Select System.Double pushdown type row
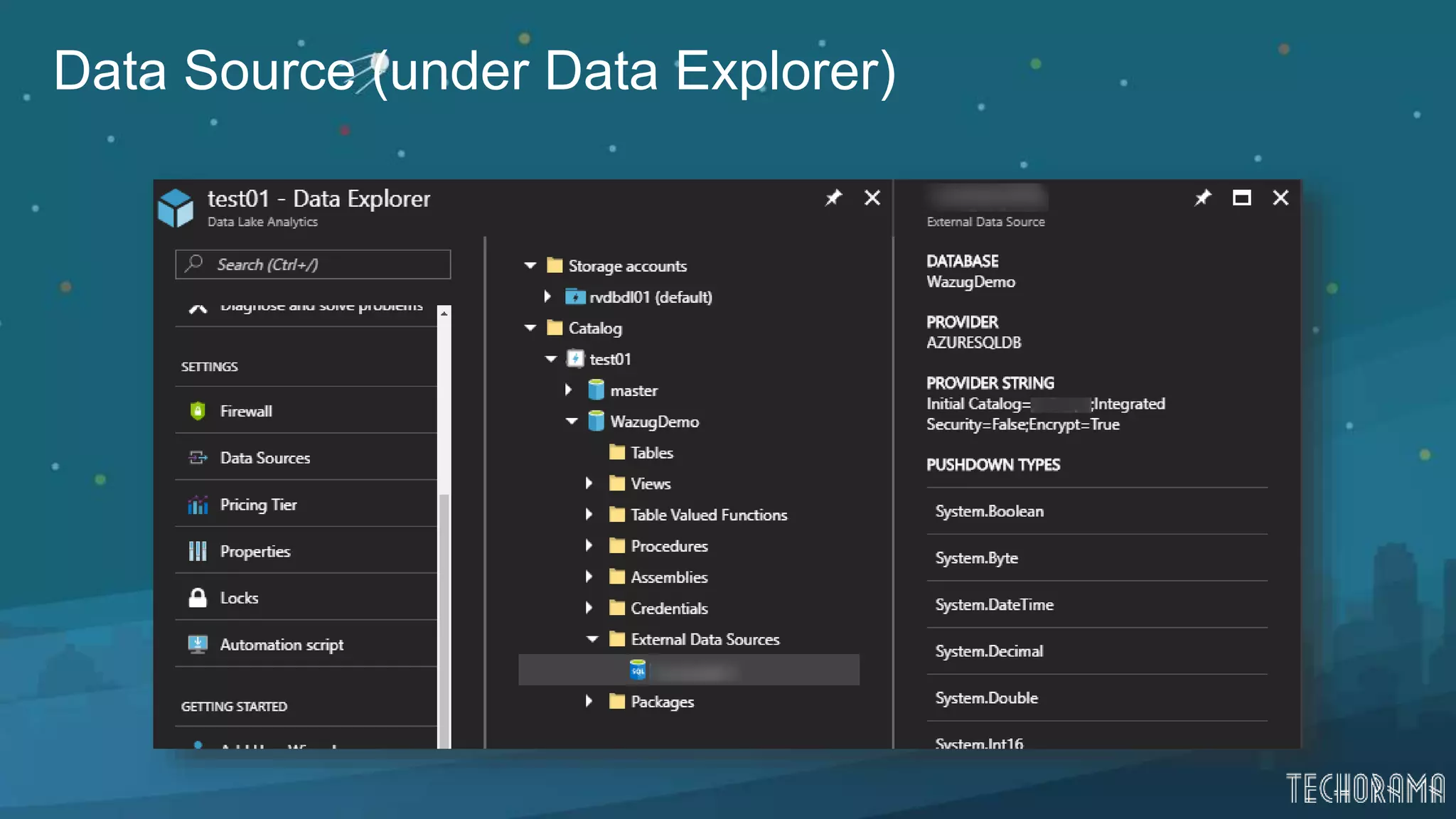Image resolution: width=1456 pixels, height=819 pixels. [x=1097, y=698]
